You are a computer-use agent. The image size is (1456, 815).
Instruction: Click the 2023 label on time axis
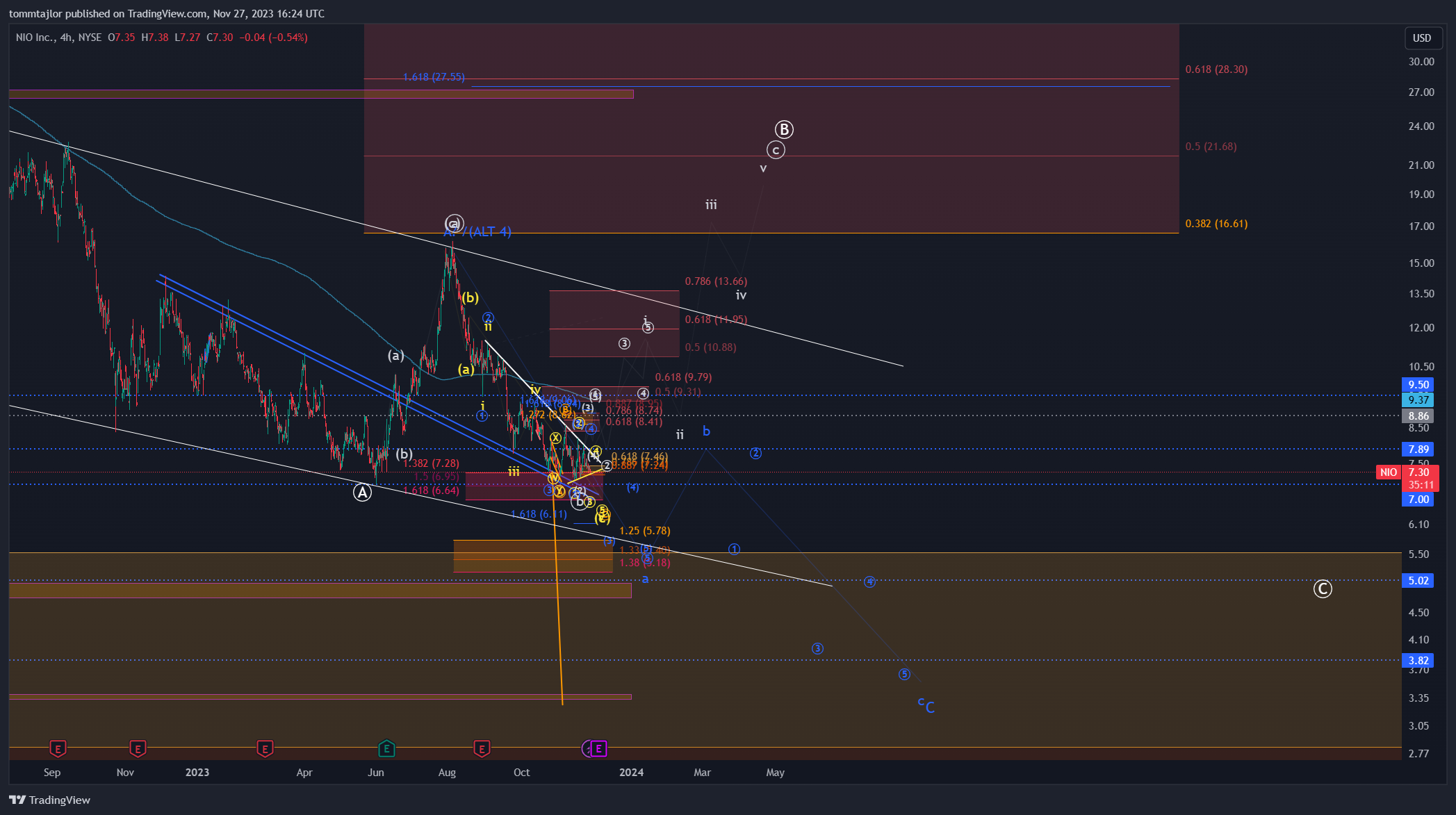pyautogui.click(x=197, y=772)
